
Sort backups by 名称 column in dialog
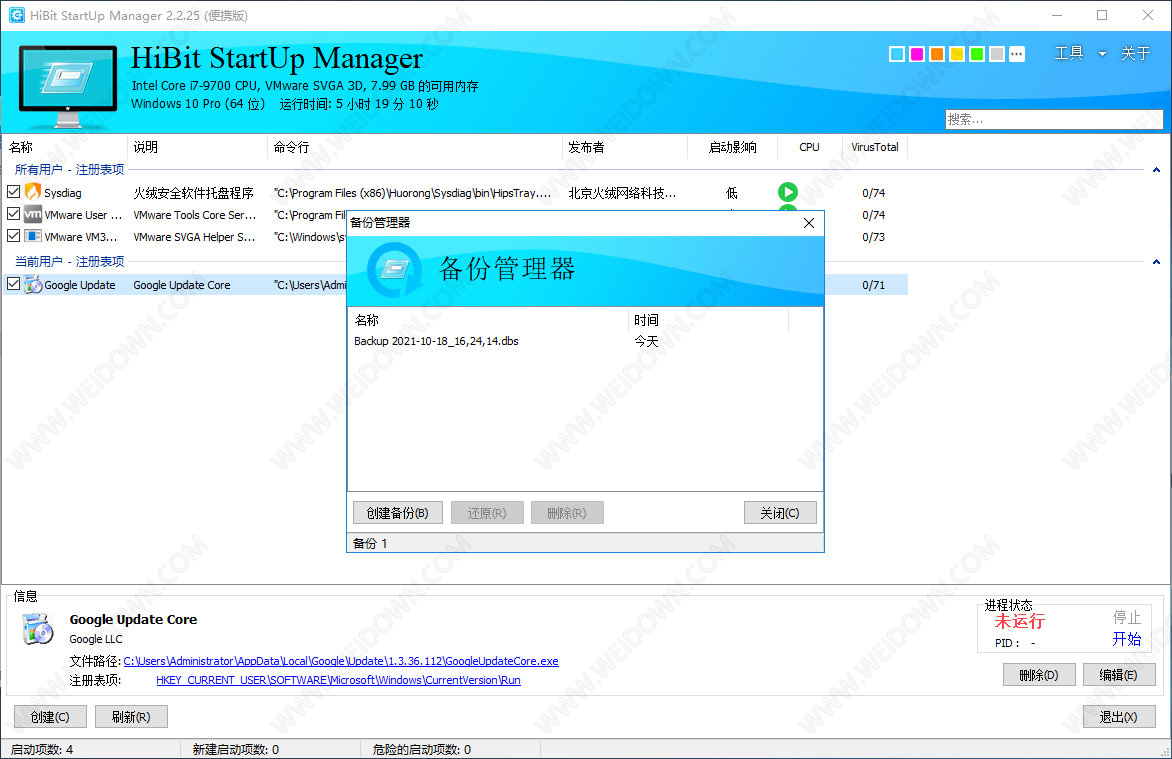(489, 320)
